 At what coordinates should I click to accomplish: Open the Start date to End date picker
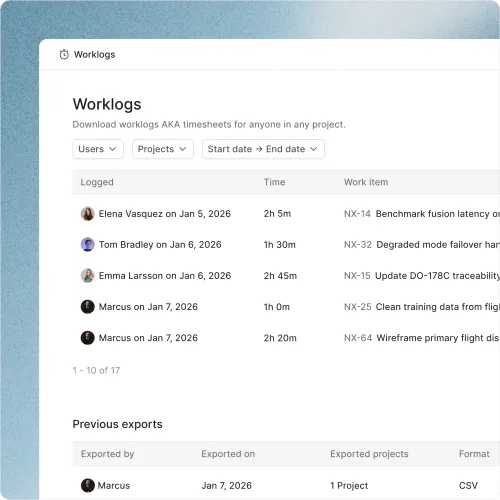point(263,149)
